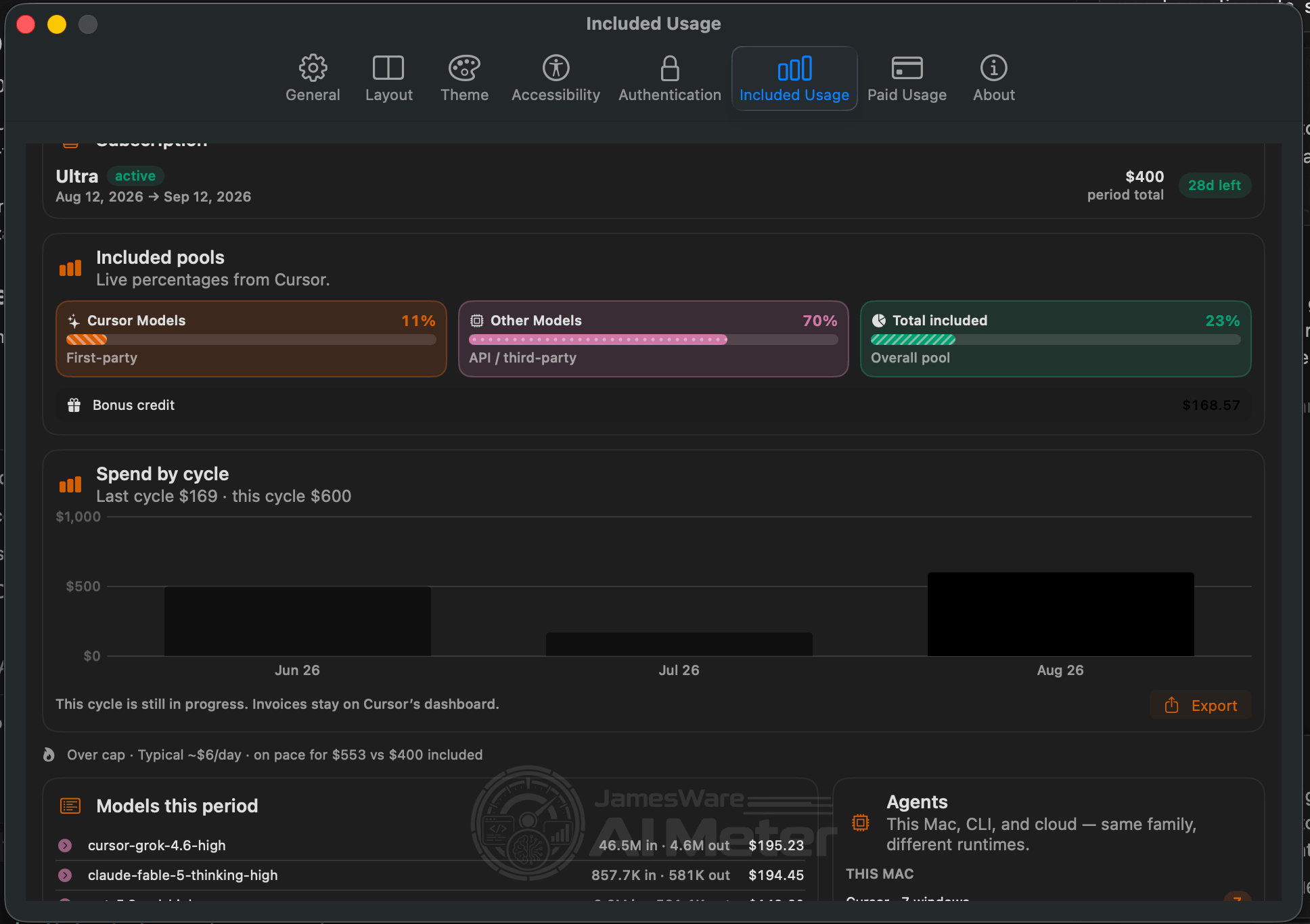1310x924 pixels.
Task: Select the Included Usage tab
Action: click(x=794, y=78)
